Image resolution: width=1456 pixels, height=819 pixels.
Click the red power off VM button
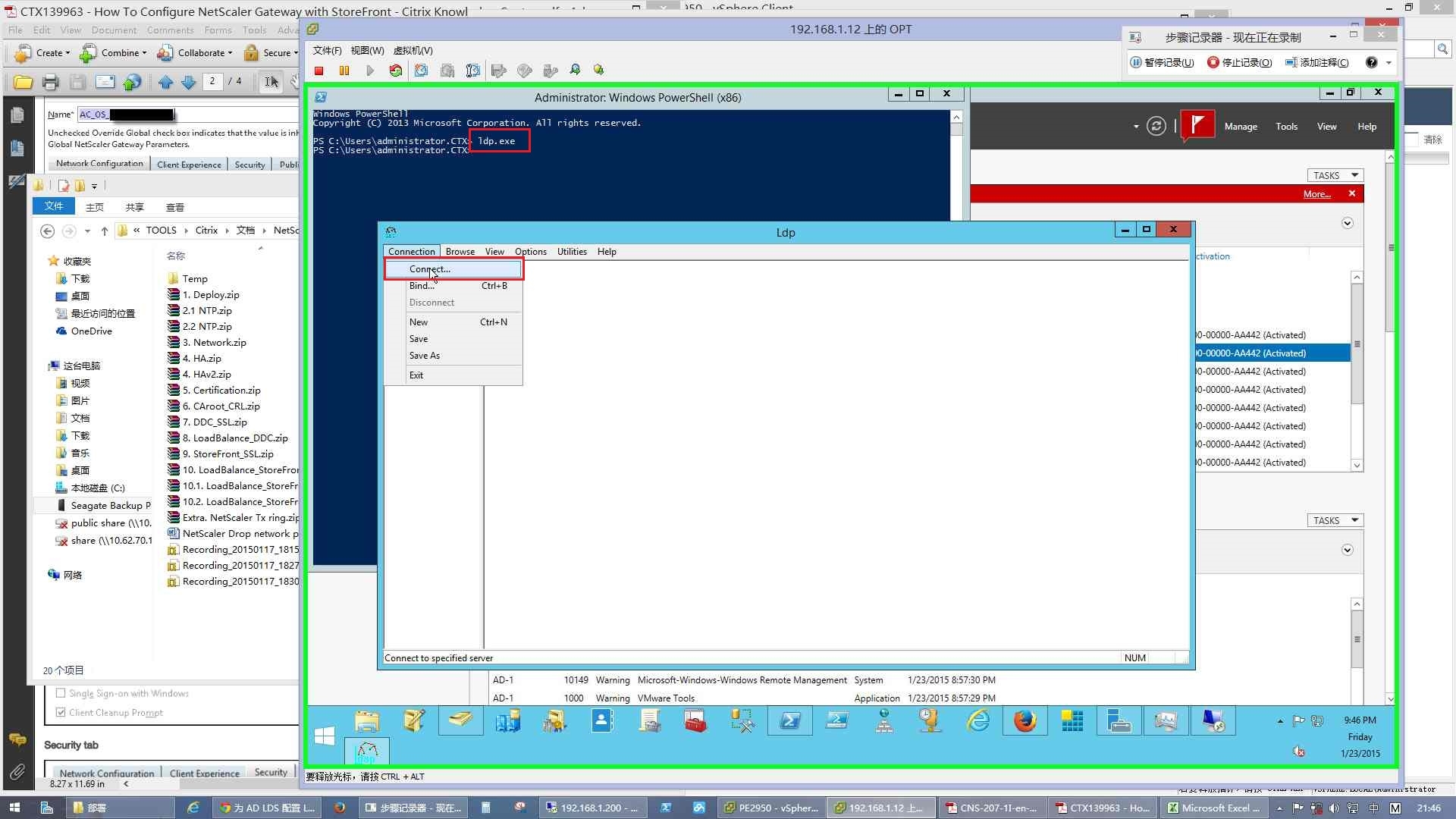(319, 71)
